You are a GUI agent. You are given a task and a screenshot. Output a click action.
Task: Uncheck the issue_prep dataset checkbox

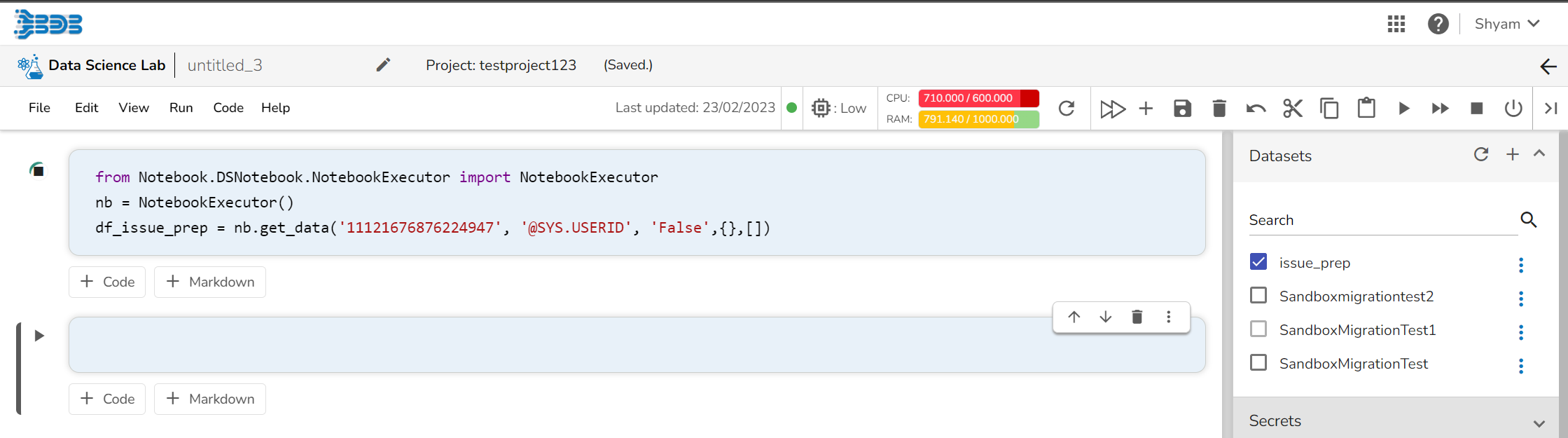pos(1258,262)
